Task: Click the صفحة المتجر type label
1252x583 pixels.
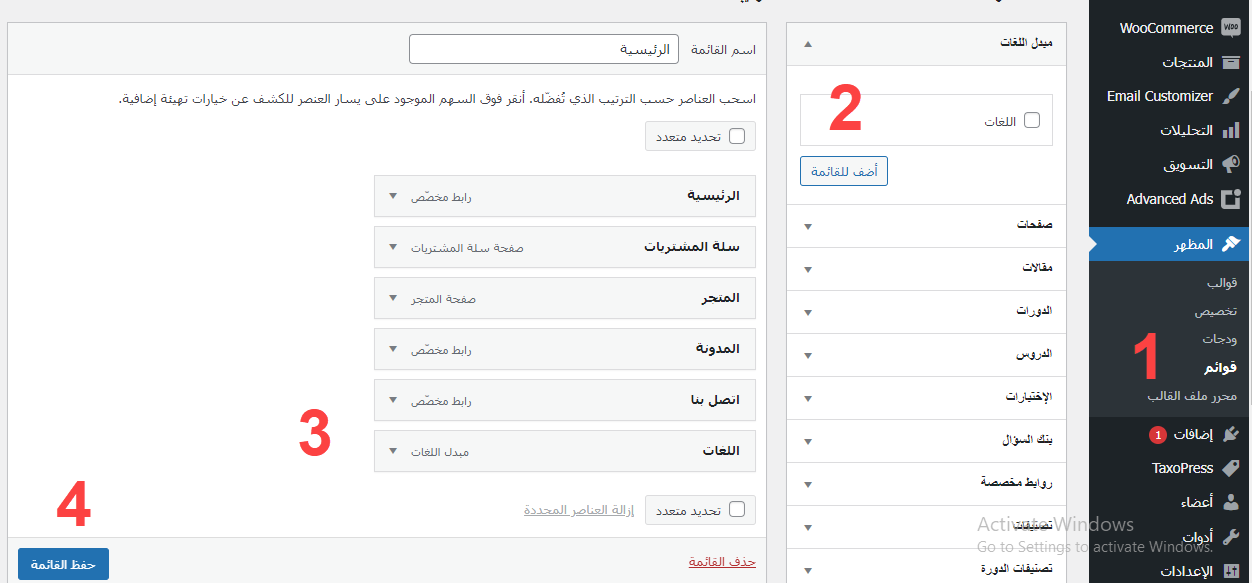Action: point(443,299)
